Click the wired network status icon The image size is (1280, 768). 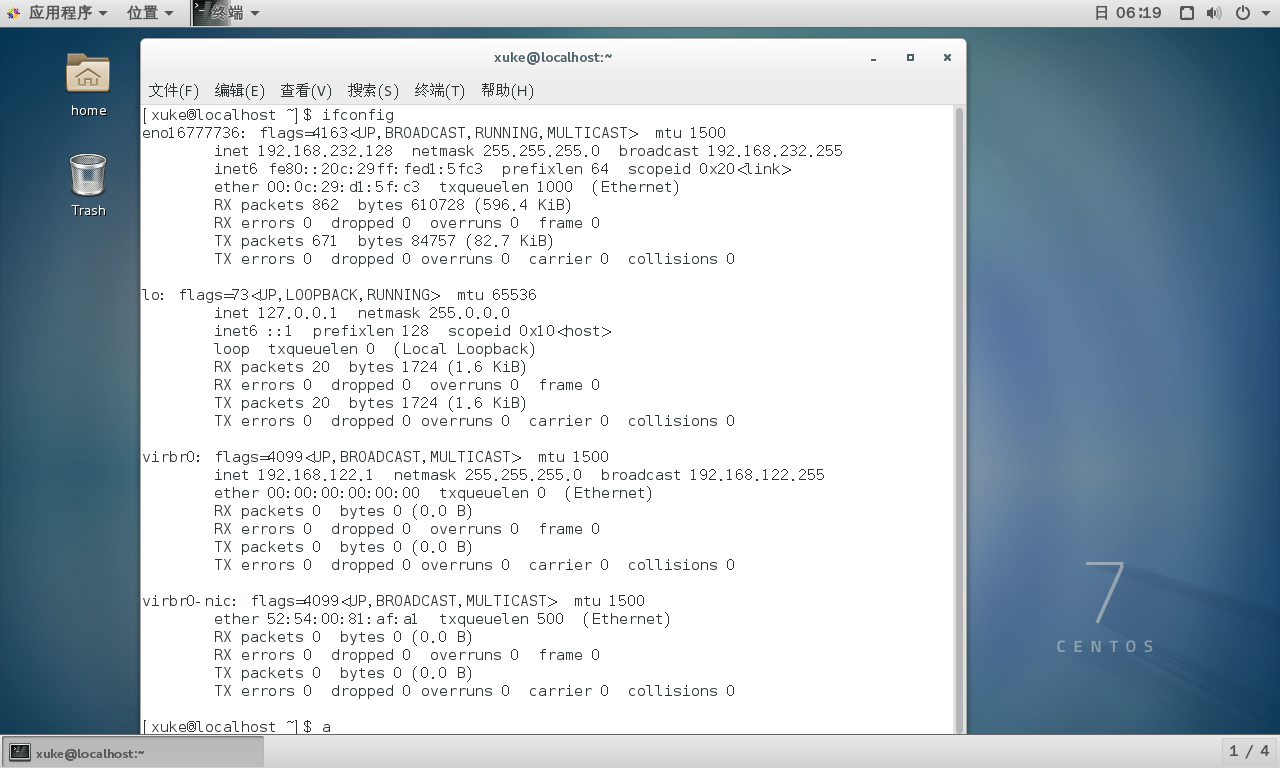1187,13
